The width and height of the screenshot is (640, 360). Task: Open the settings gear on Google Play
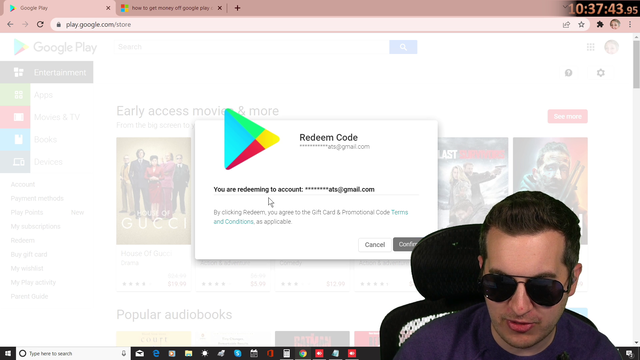coord(600,73)
